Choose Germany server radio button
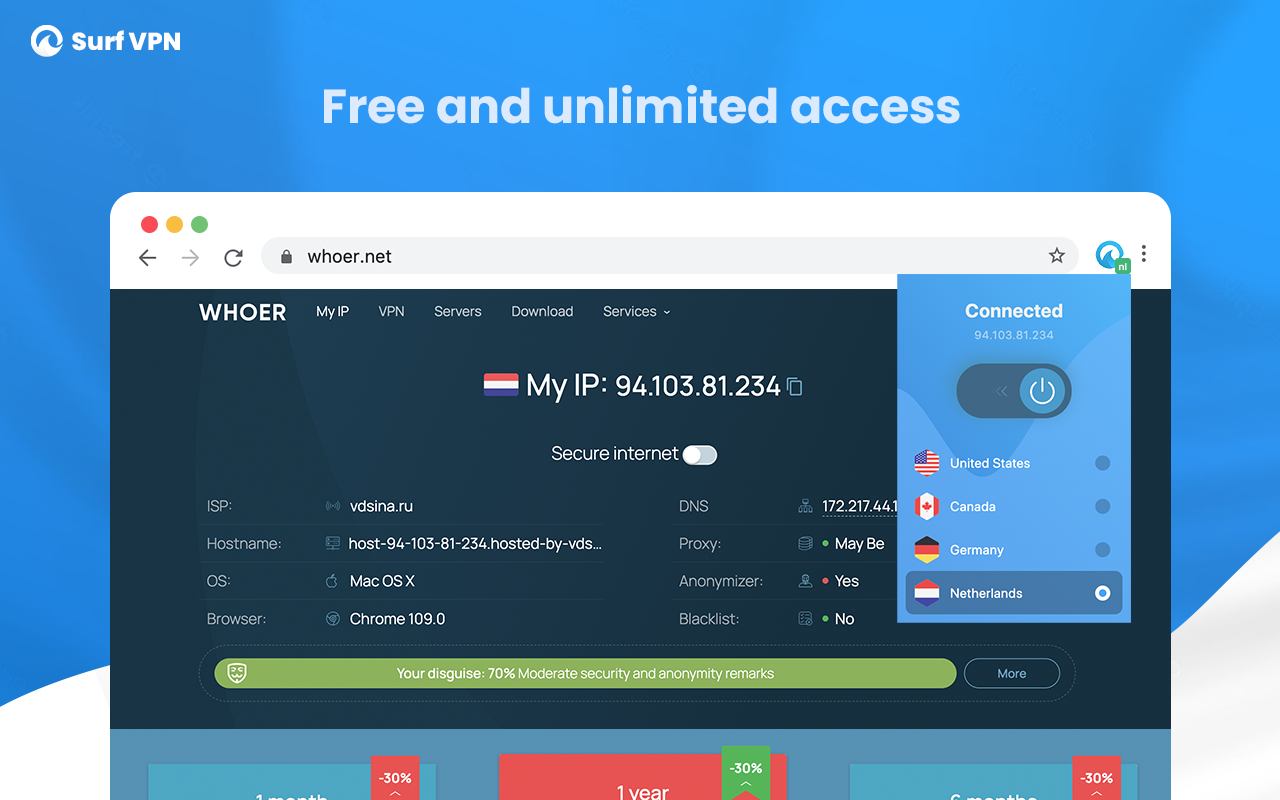The height and width of the screenshot is (800, 1280). 1102,549
